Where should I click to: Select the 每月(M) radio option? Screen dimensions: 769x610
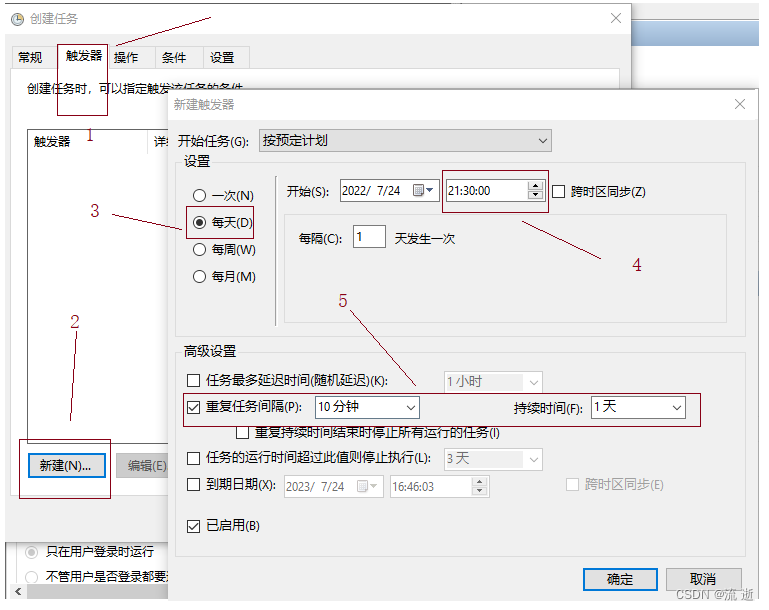pyautogui.click(x=199, y=277)
